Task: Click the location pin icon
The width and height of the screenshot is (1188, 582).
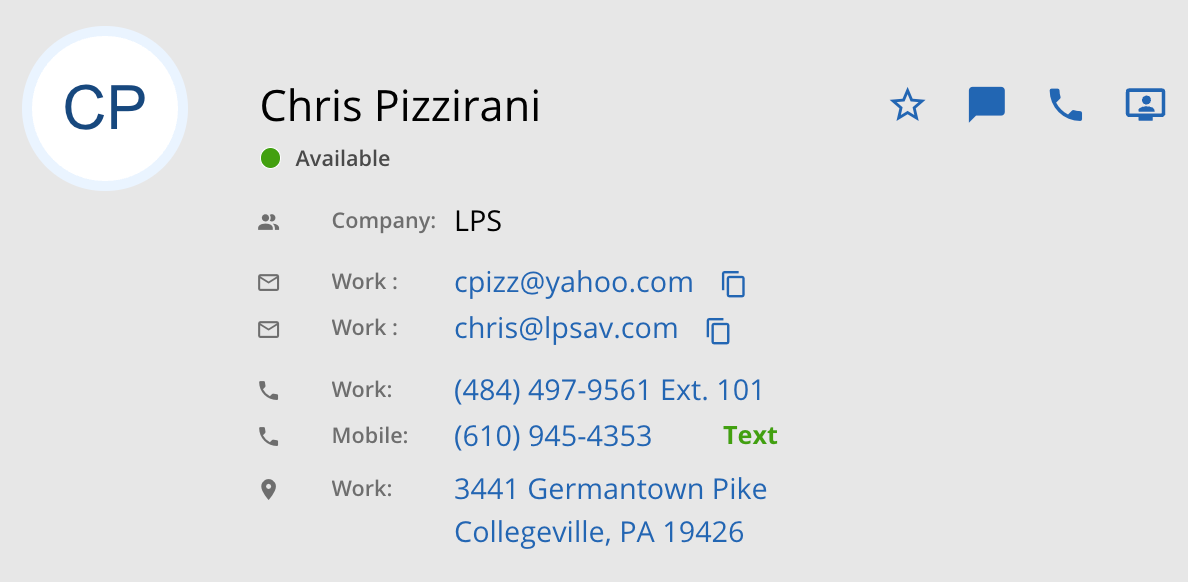Action: [268, 490]
